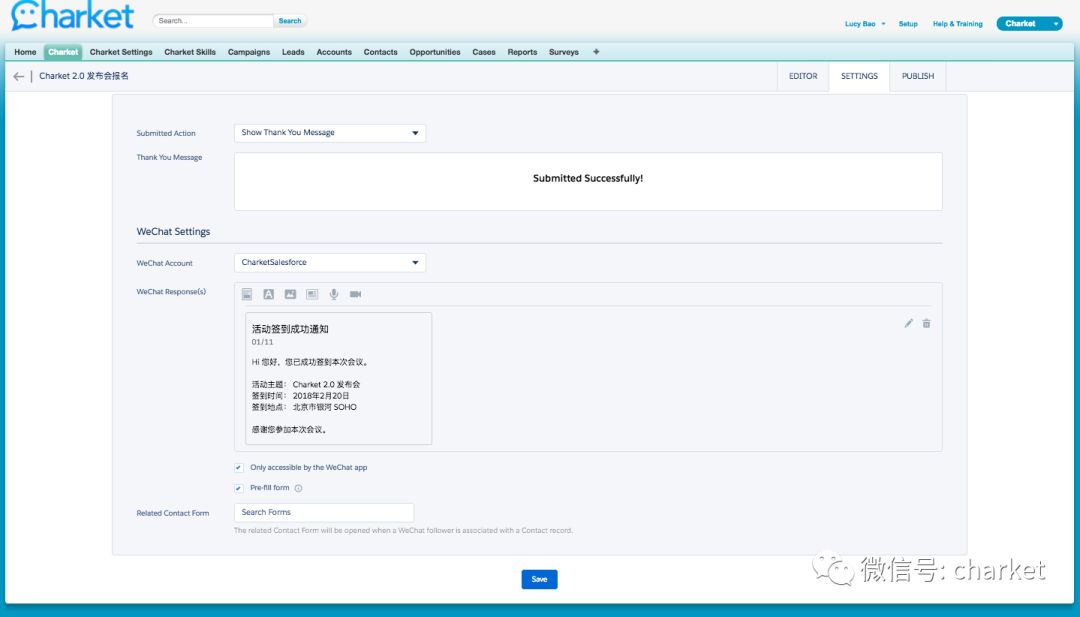Screen dimensions: 1080x617
Task: Add a text response using the A icon
Action: click(268, 294)
